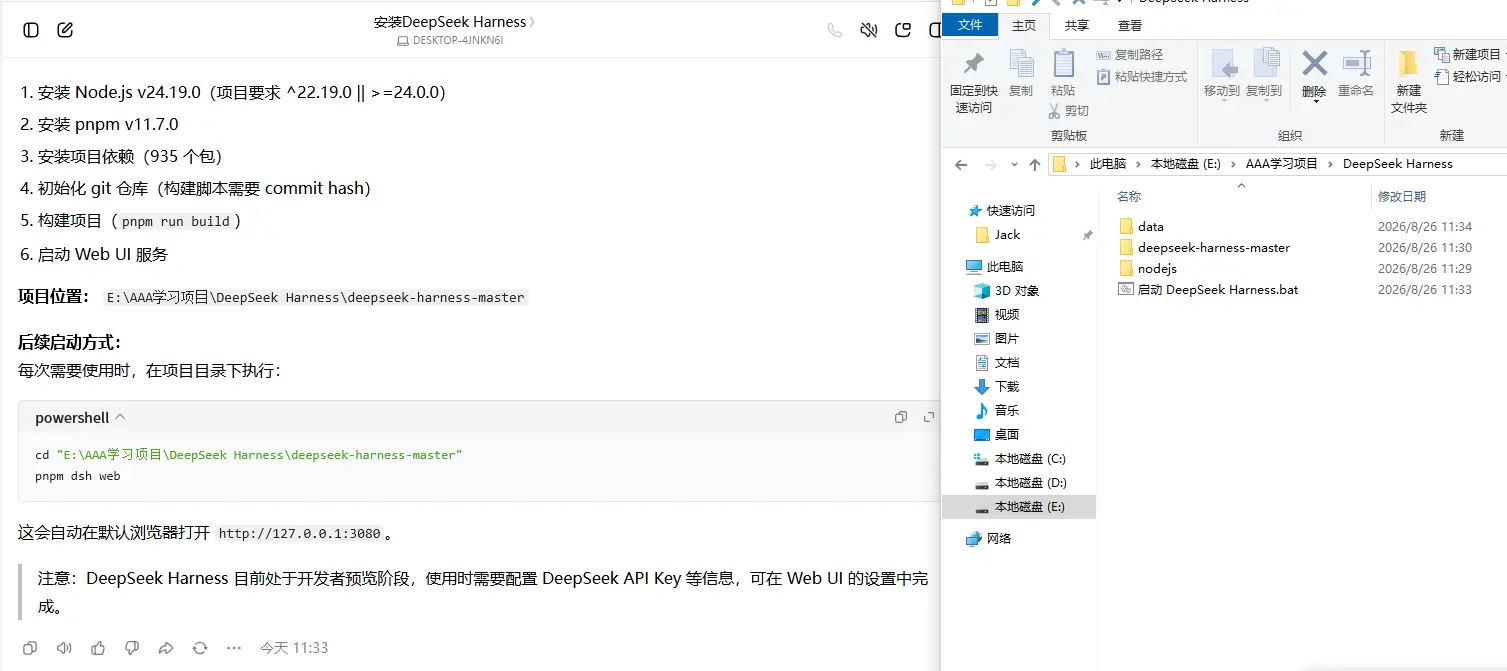Image resolution: width=1507 pixels, height=671 pixels.
Task: Click the 剪切 scissors button
Action: (1068, 111)
